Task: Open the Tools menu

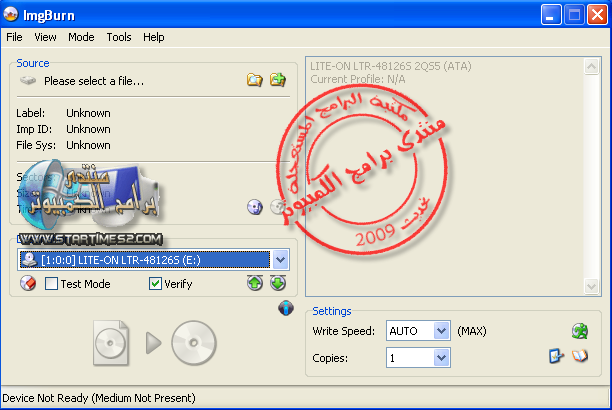Action: coord(119,37)
